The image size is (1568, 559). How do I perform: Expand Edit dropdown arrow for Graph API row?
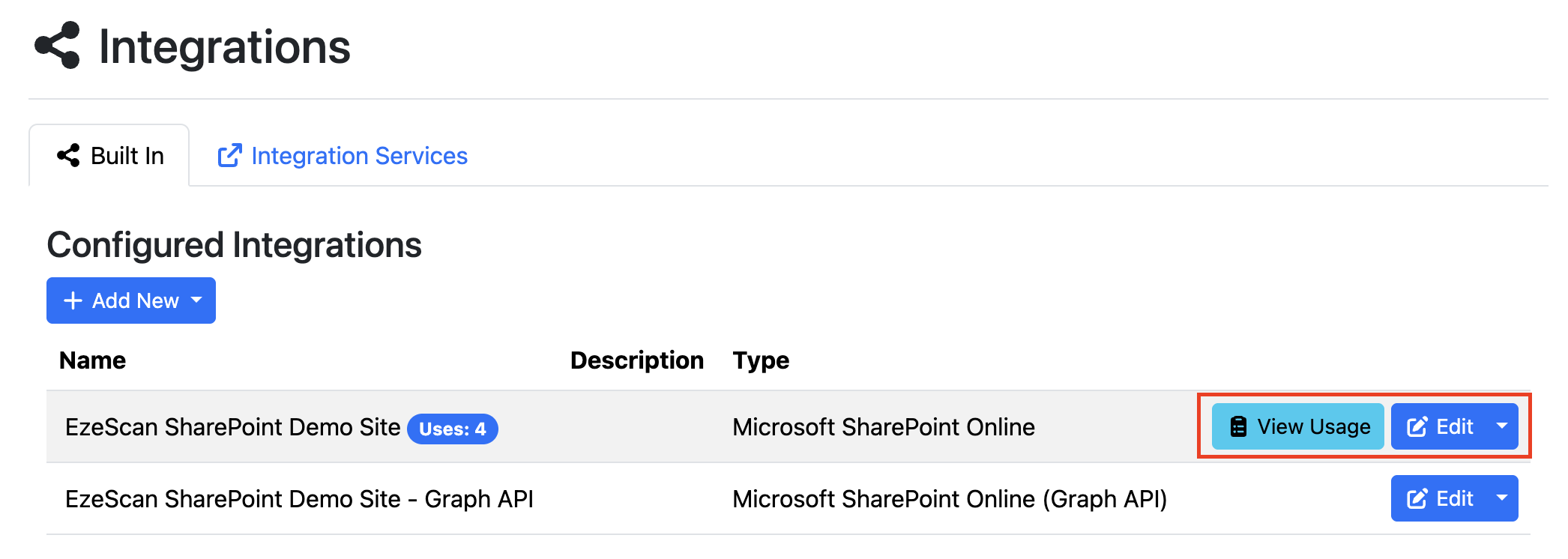click(x=1502, y=498)
